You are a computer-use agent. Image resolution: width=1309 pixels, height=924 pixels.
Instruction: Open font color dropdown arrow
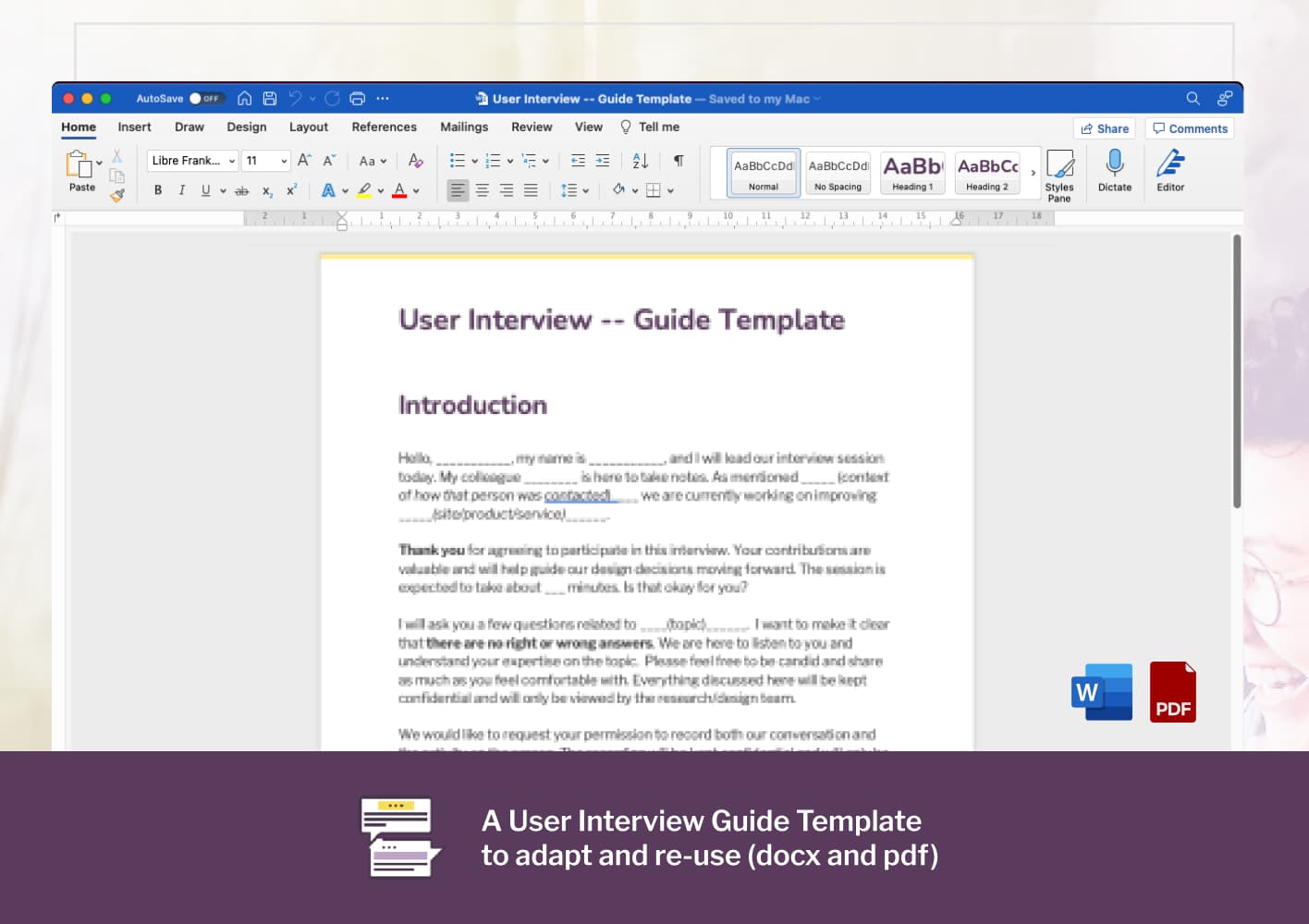tap(416, 190)
